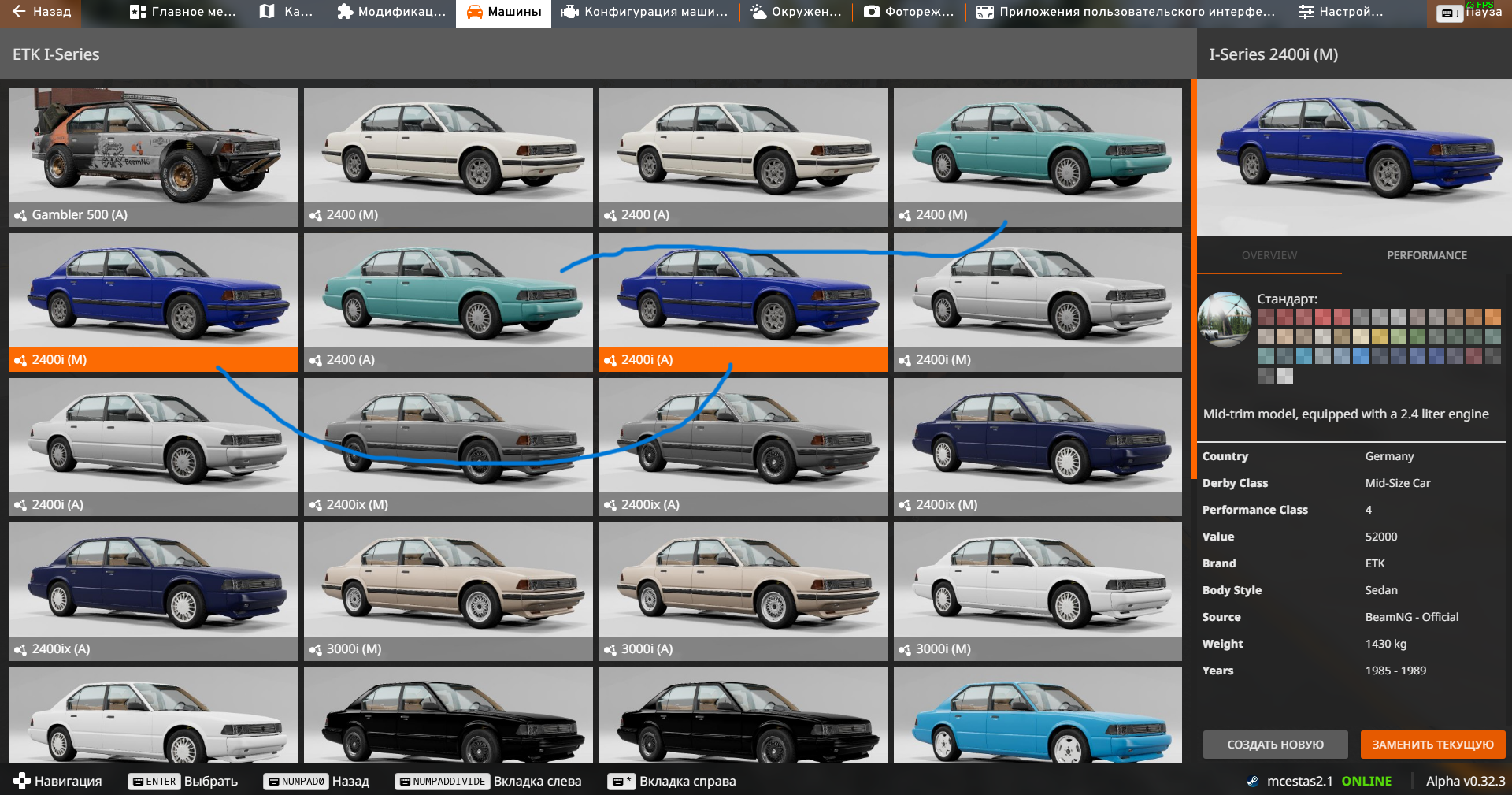Open Настройки sliders menu item
The image size is (1512, 795).
click(1340, 13)
